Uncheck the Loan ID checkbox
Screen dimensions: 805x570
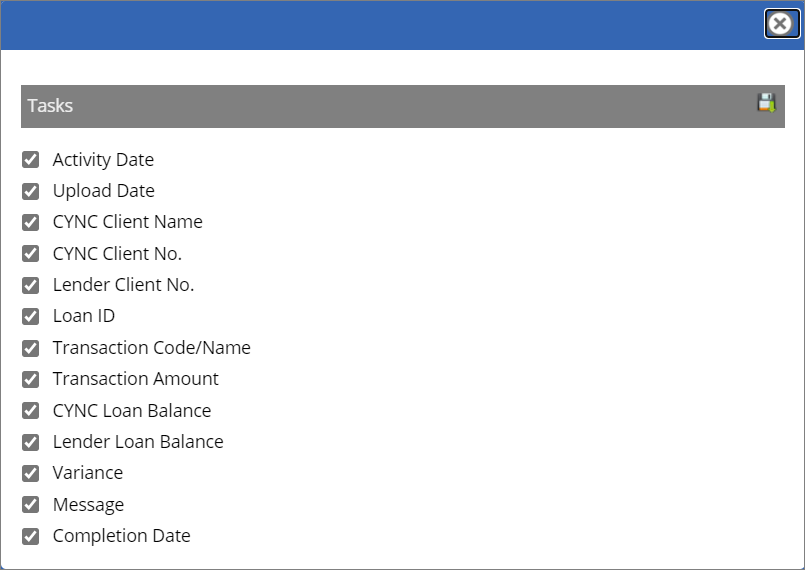(x=31, y=316)
